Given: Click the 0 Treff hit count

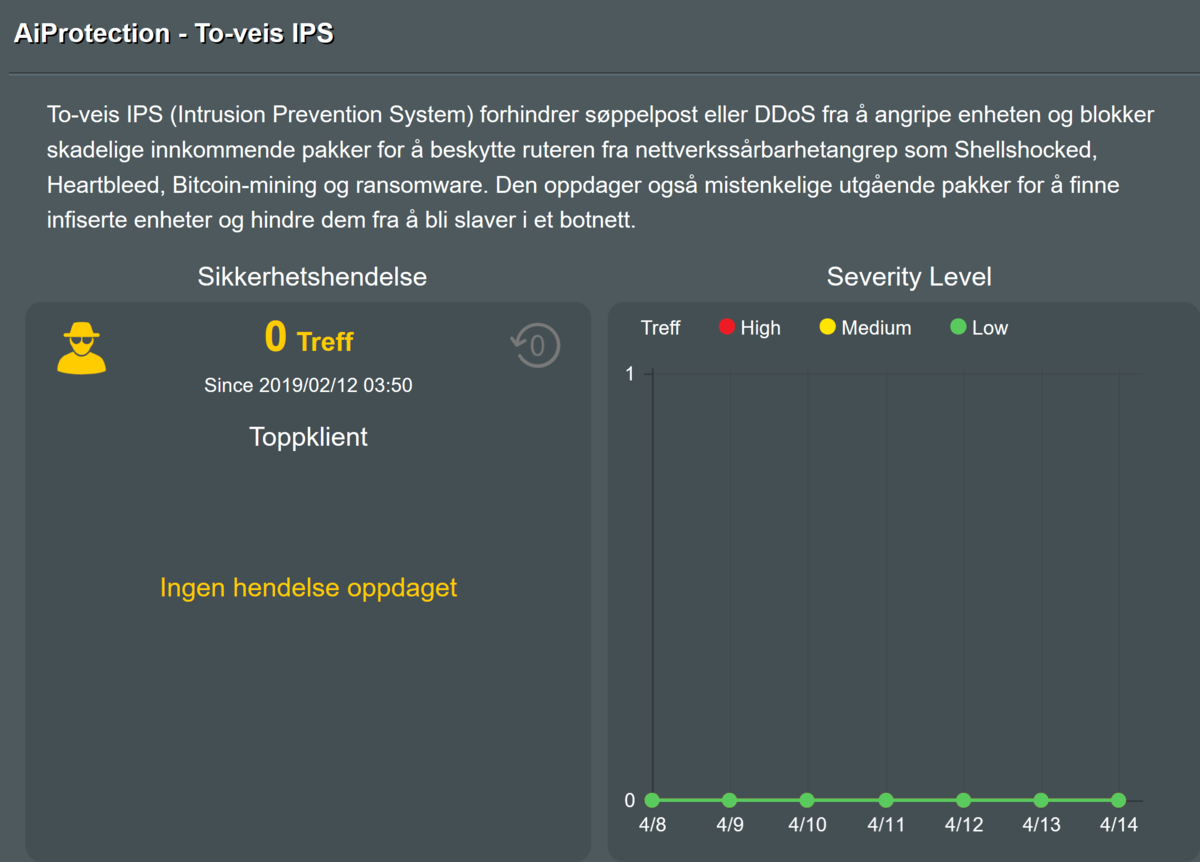Looking at the screenshot, I should click(x=308, y=339).
